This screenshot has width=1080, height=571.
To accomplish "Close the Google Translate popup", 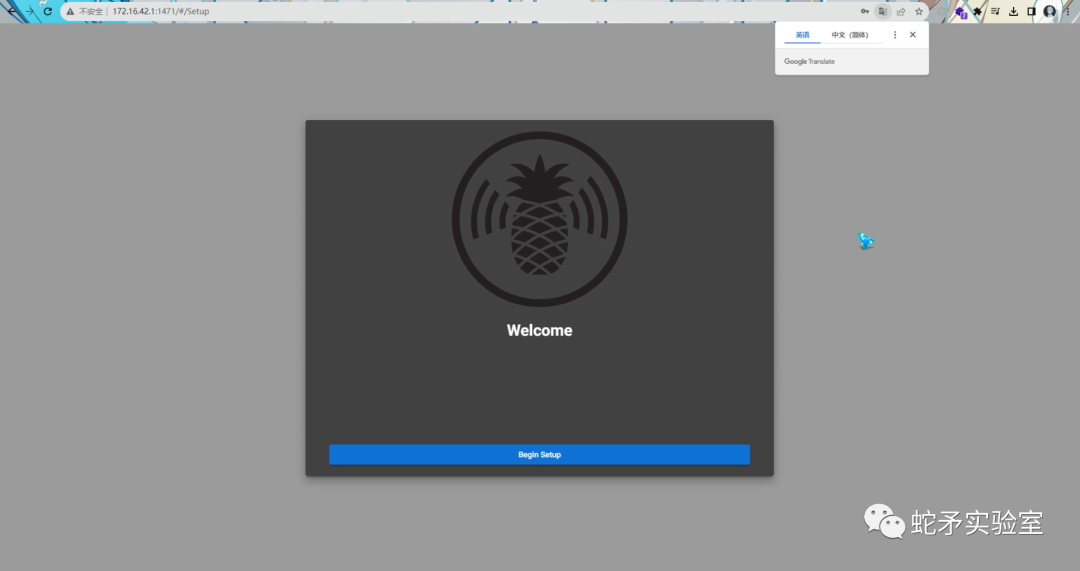I will (x=913, y=34).
